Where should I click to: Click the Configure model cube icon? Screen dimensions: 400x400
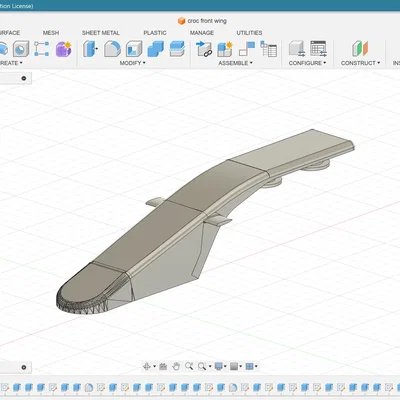click(x=297, y=49)
